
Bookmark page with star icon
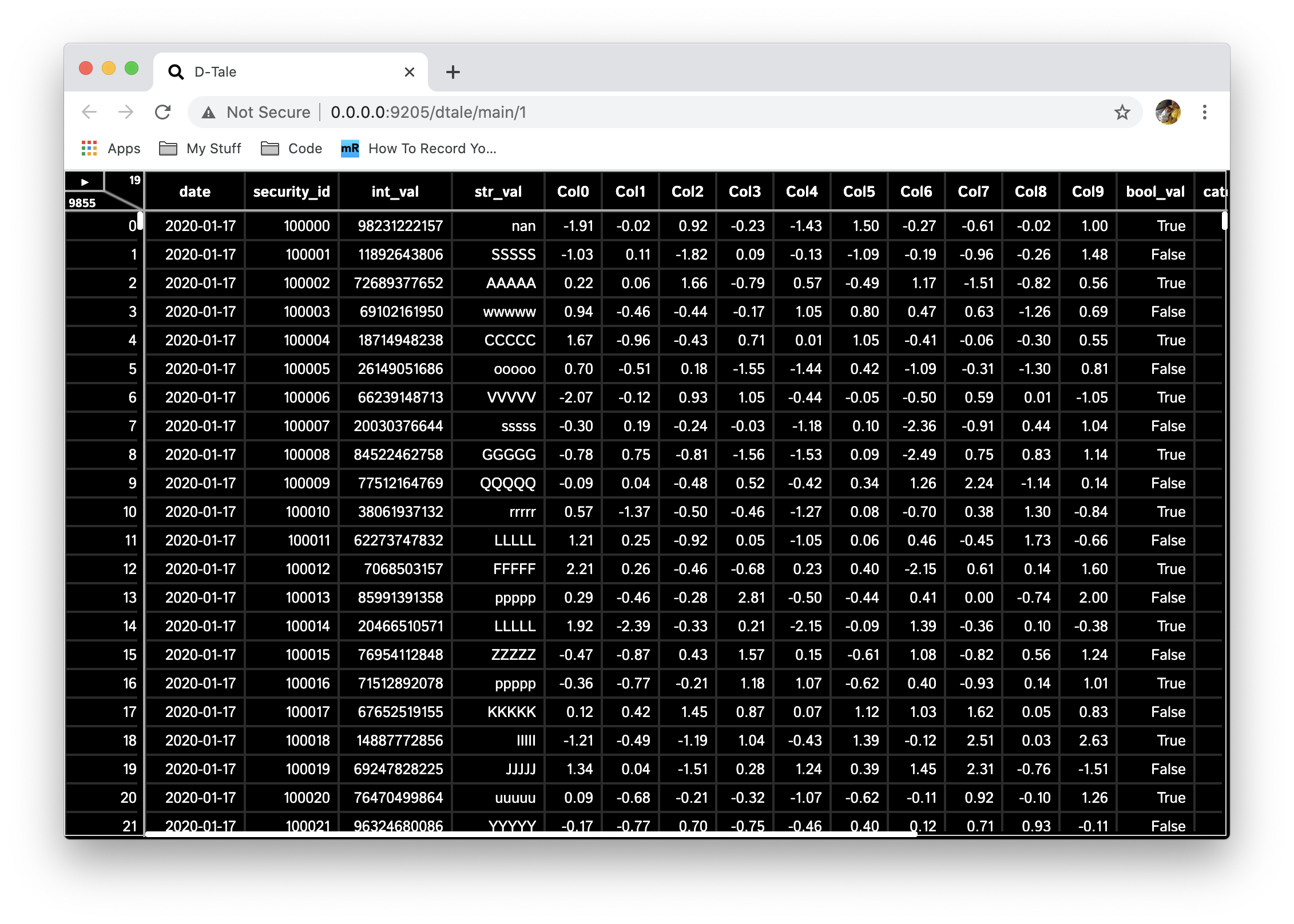(1122, 112)
